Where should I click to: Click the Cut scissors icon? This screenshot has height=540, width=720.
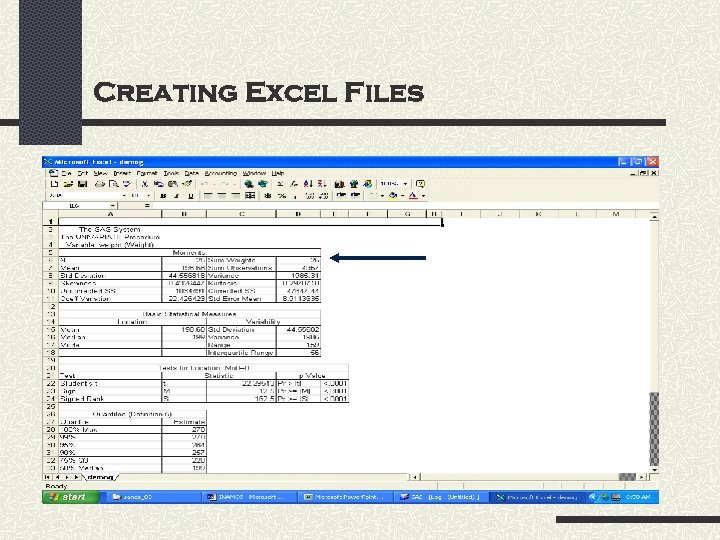145,184
